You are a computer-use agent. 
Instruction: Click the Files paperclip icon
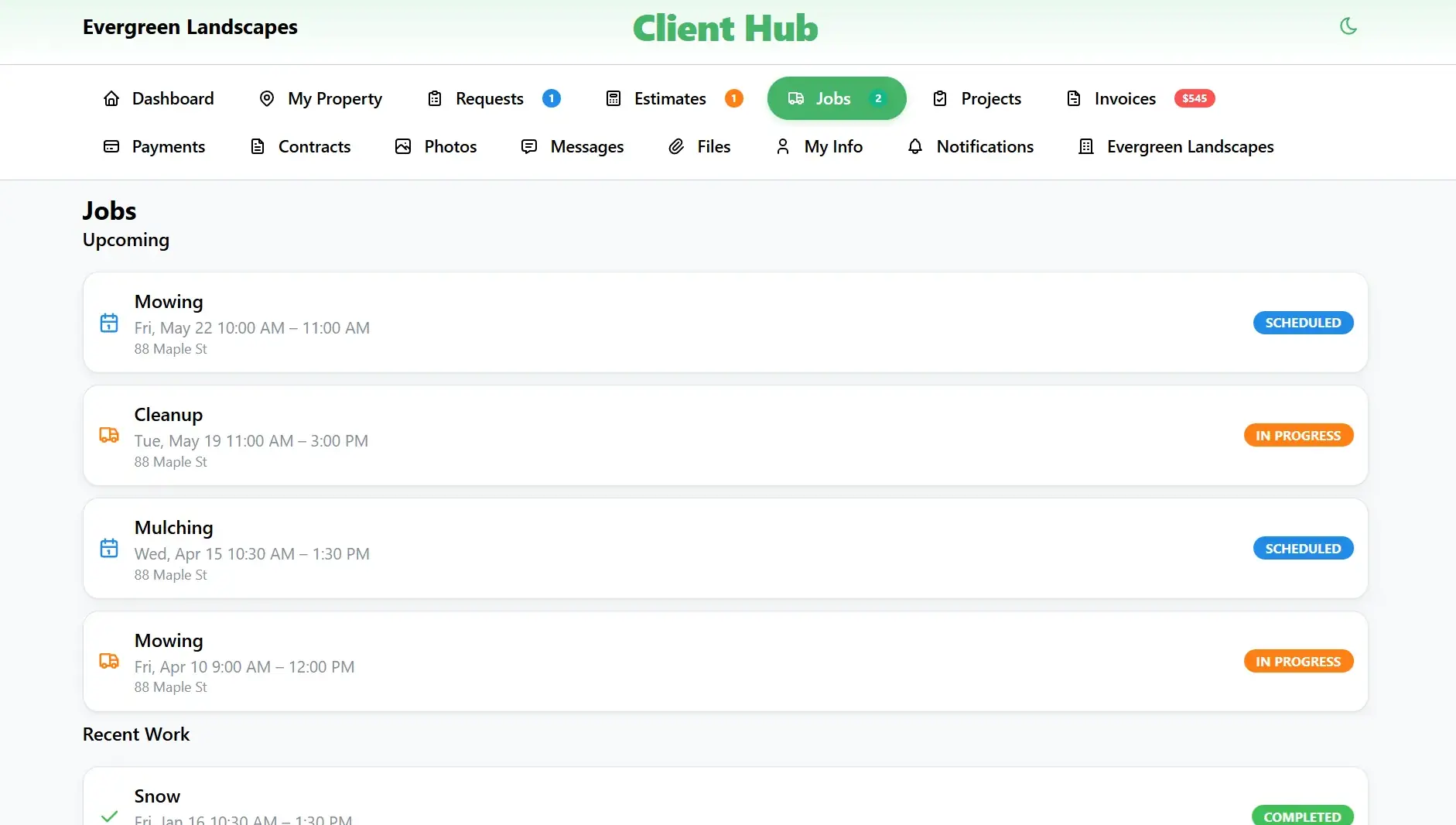coord(676,146)
